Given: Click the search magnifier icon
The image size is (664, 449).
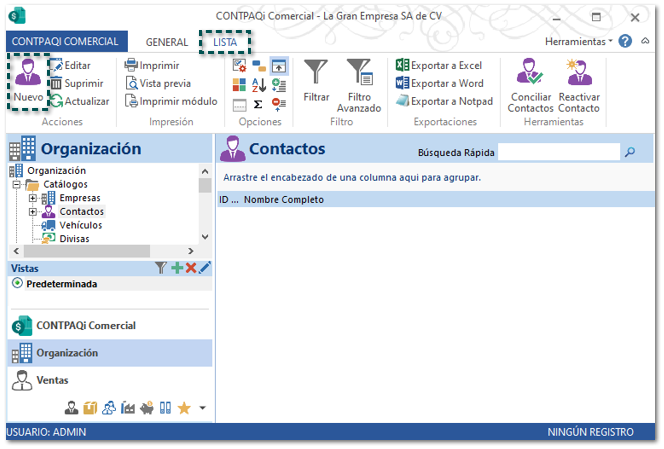Looking at the screenshot, I should 630,152.
